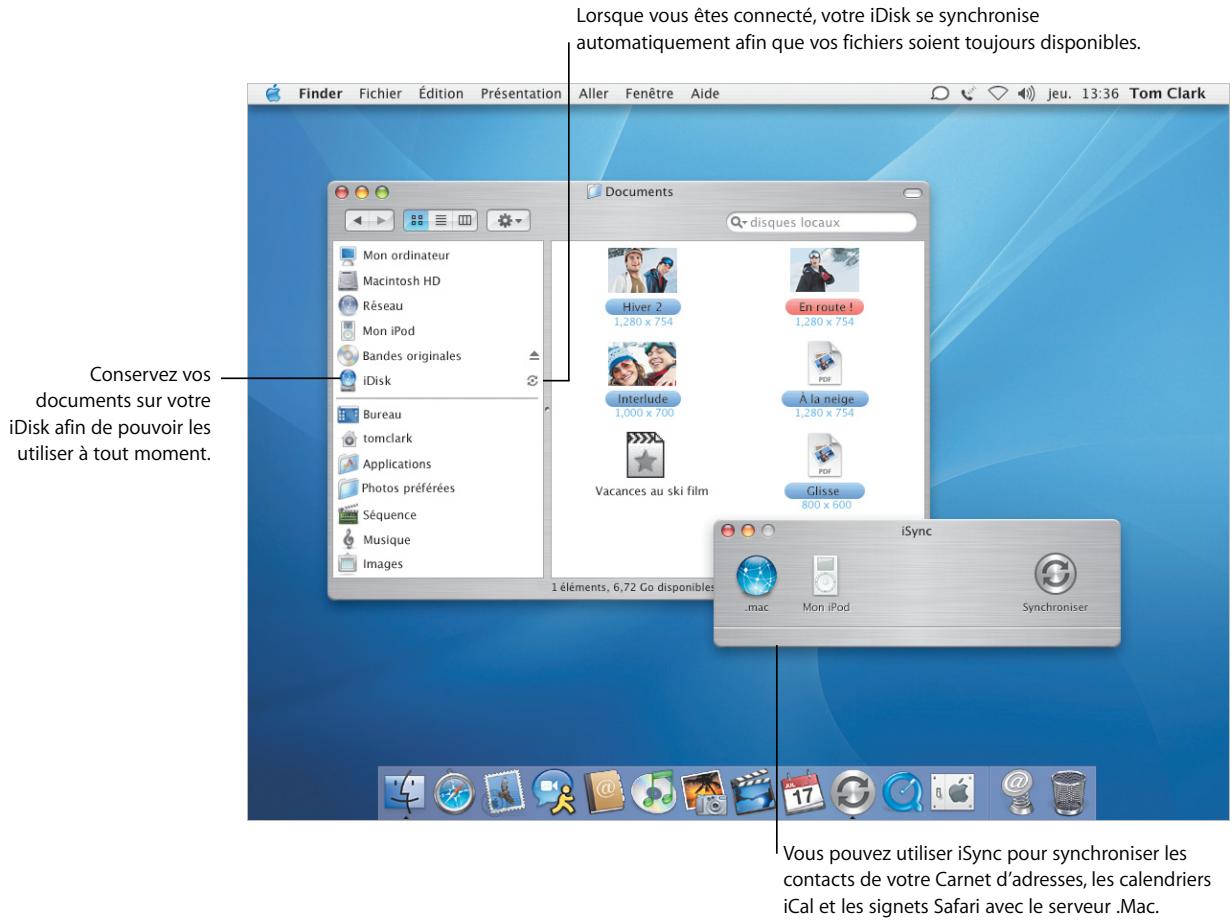Image resolution: width=1232 pixels, height=920 pixels.
Task: Click the iDisk sync status icon
Action: [533, 380]
